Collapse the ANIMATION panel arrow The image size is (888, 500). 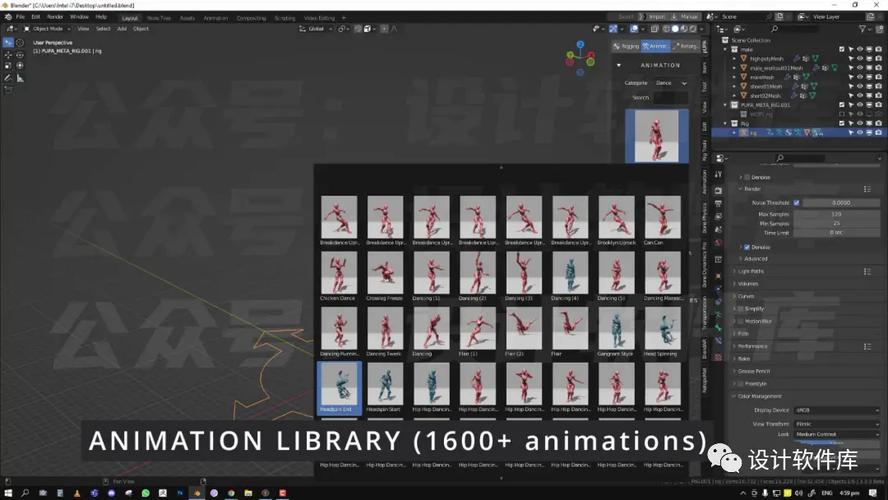click(618, 65)
